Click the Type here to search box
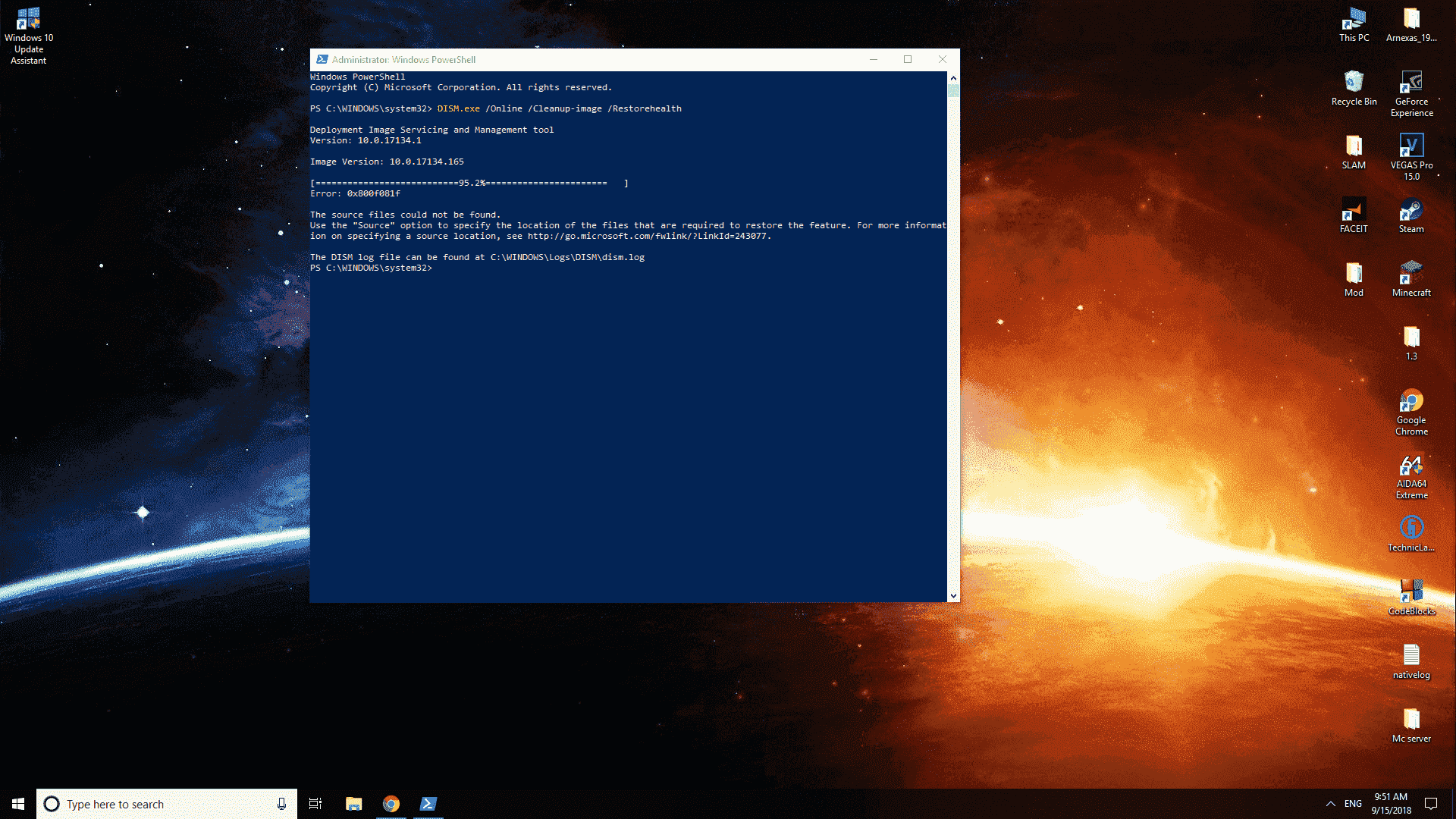The image size is (1456, 819). tap(167, 804)
